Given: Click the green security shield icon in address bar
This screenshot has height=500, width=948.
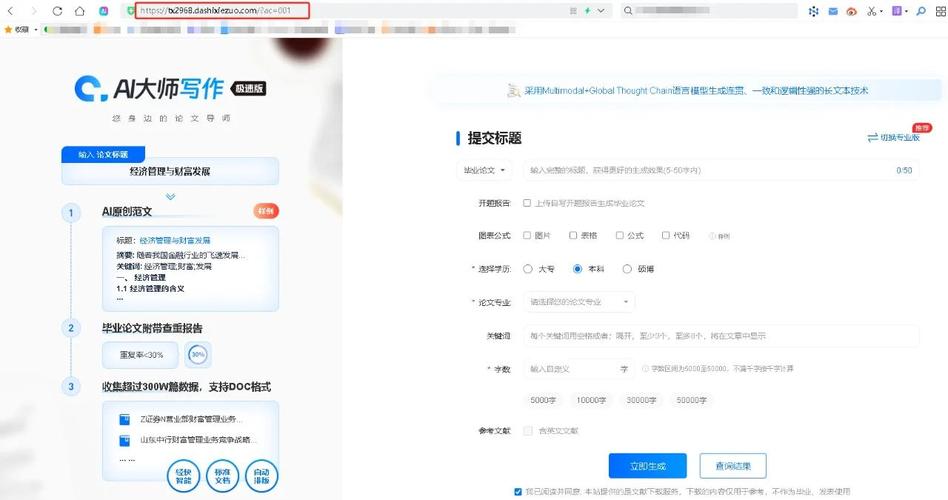Looking at the screenshot, I should (131, 11).
